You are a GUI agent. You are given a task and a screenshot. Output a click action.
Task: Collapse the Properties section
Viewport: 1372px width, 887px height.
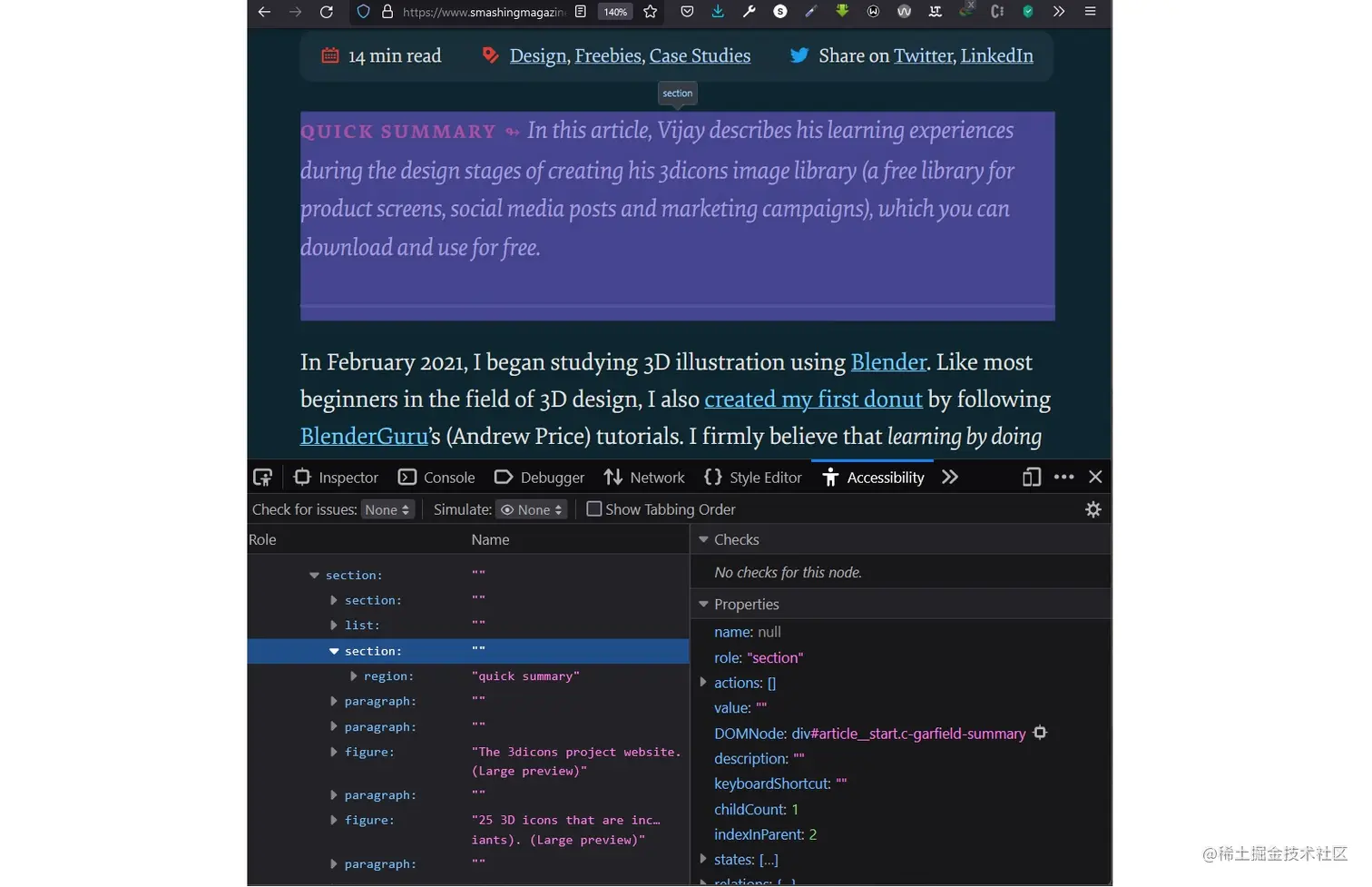[703, 605]
